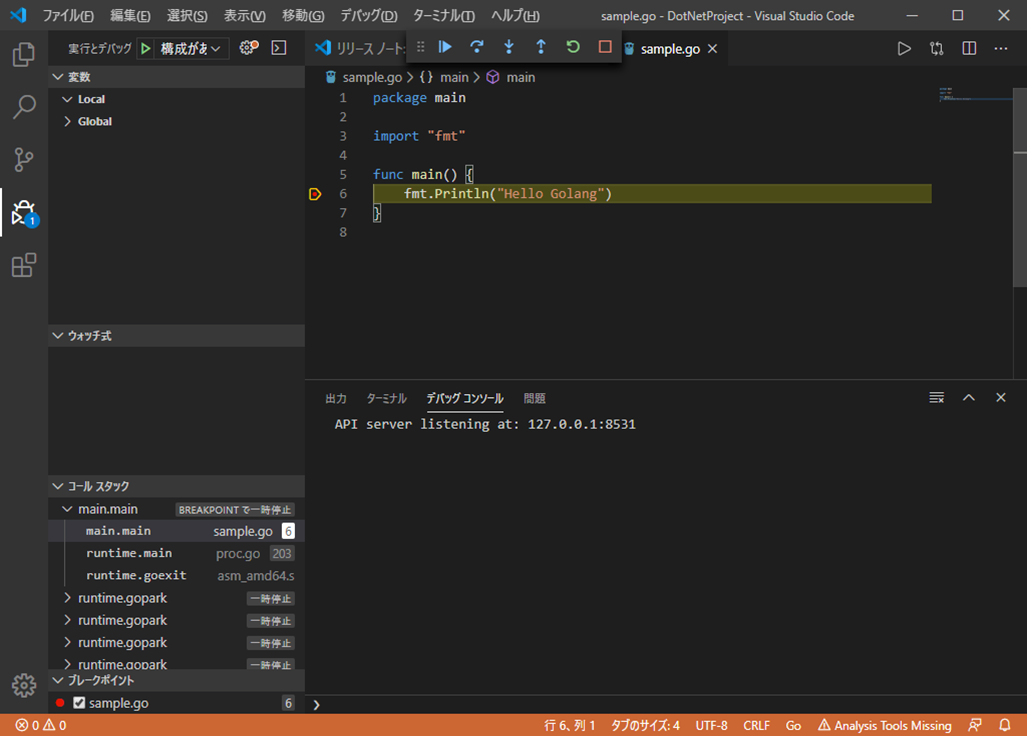Switch to the リリース ノート editor tab

coord(359,48)
